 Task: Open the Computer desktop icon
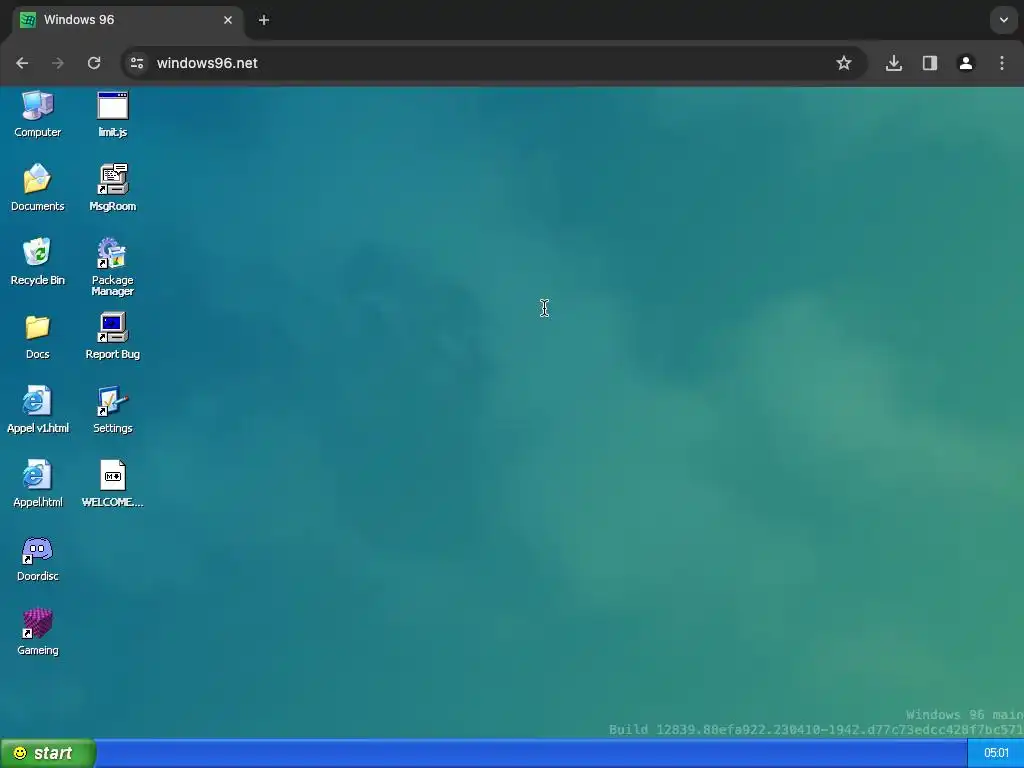click(37, 114)
